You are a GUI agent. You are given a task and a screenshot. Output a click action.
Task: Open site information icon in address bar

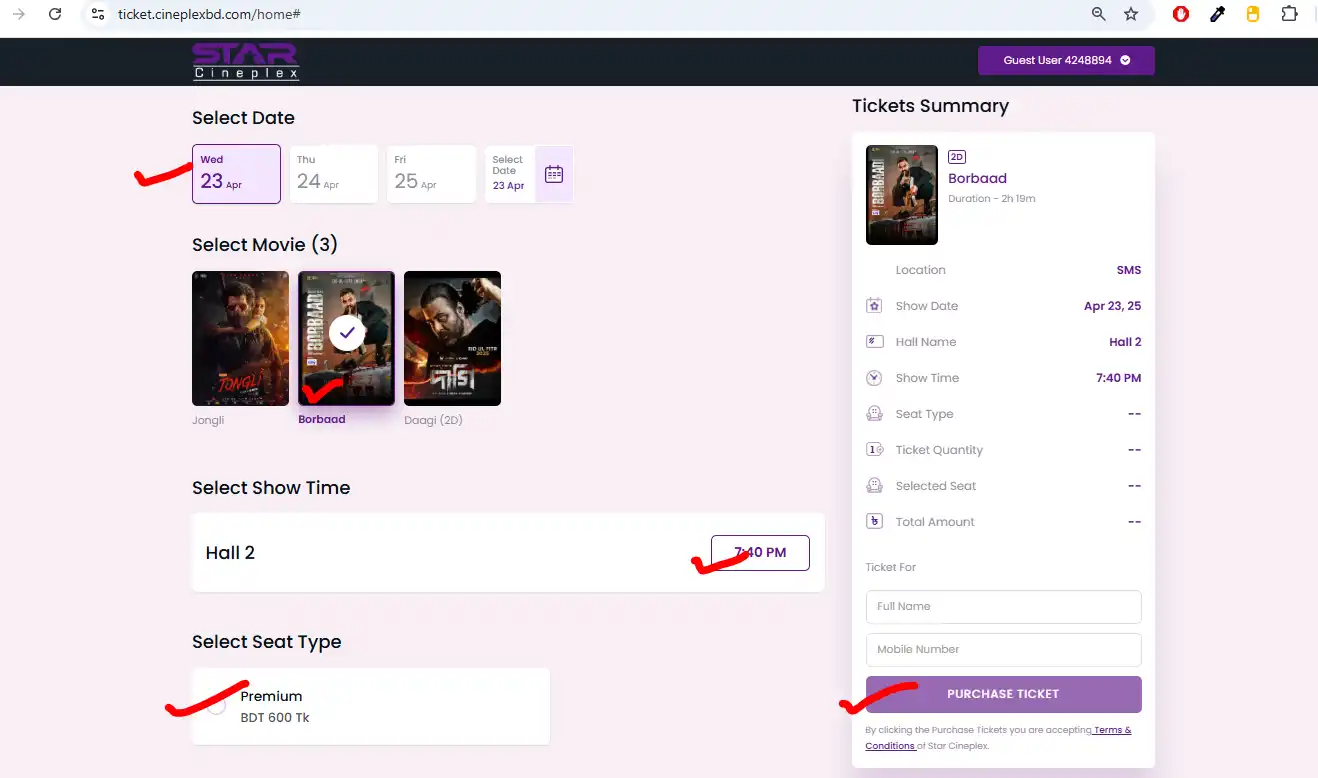tap(97, 14)
